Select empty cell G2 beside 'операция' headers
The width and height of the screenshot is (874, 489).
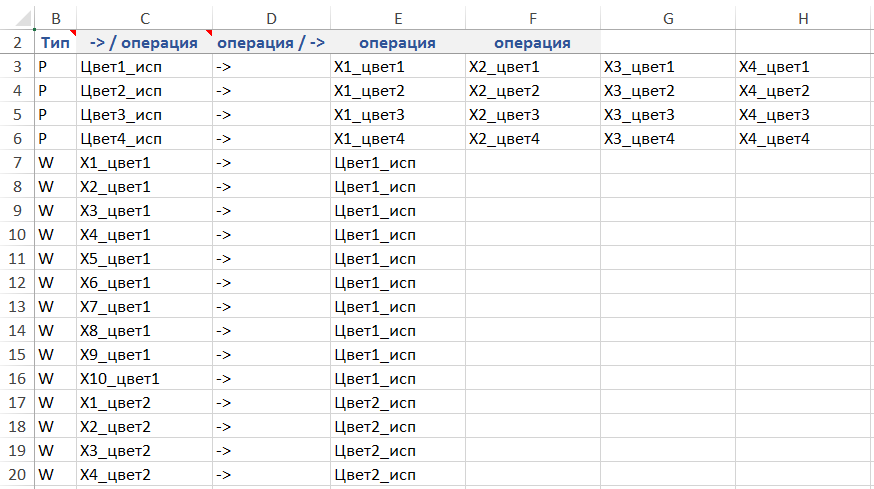pos(667,43)
